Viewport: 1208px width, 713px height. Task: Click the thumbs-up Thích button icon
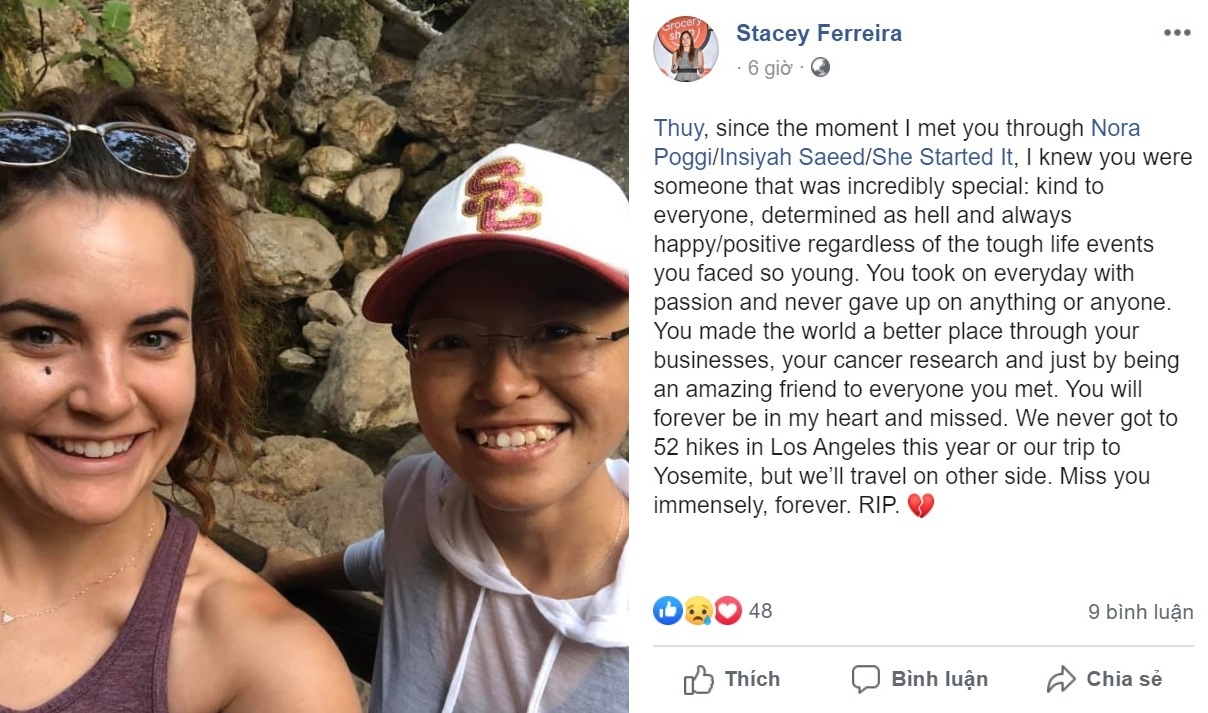[x=698, y=680]
